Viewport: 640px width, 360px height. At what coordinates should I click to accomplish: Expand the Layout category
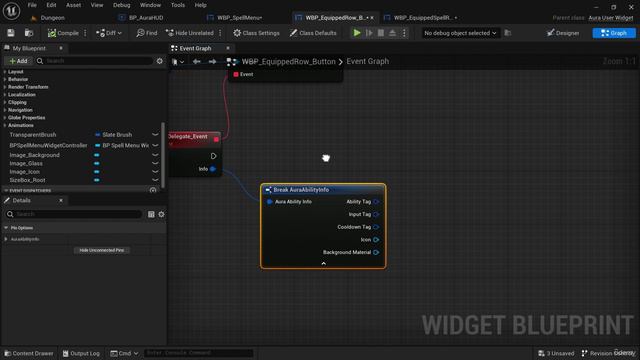[5, 72]
